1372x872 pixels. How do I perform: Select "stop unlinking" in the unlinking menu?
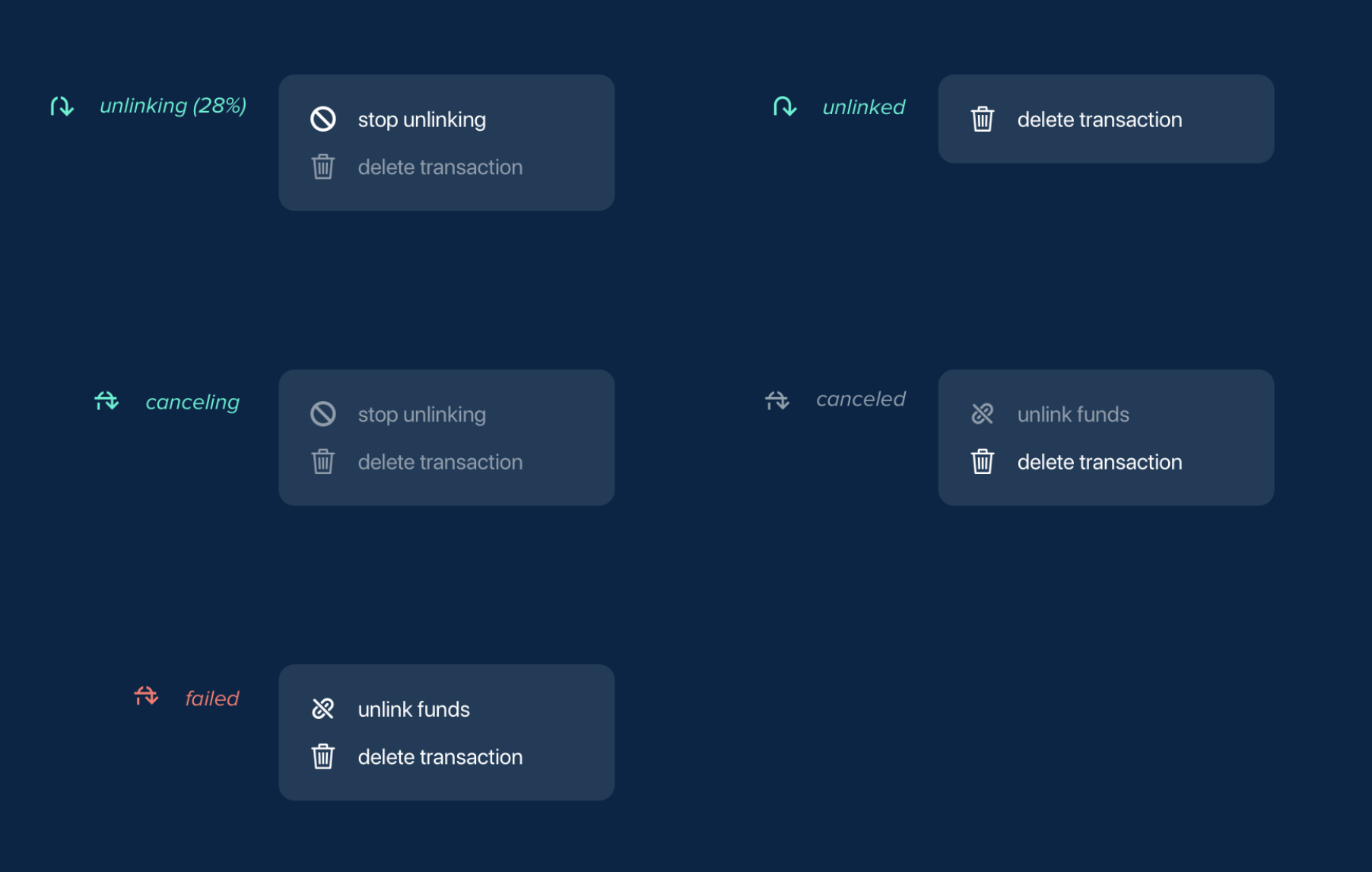point(421,119)
